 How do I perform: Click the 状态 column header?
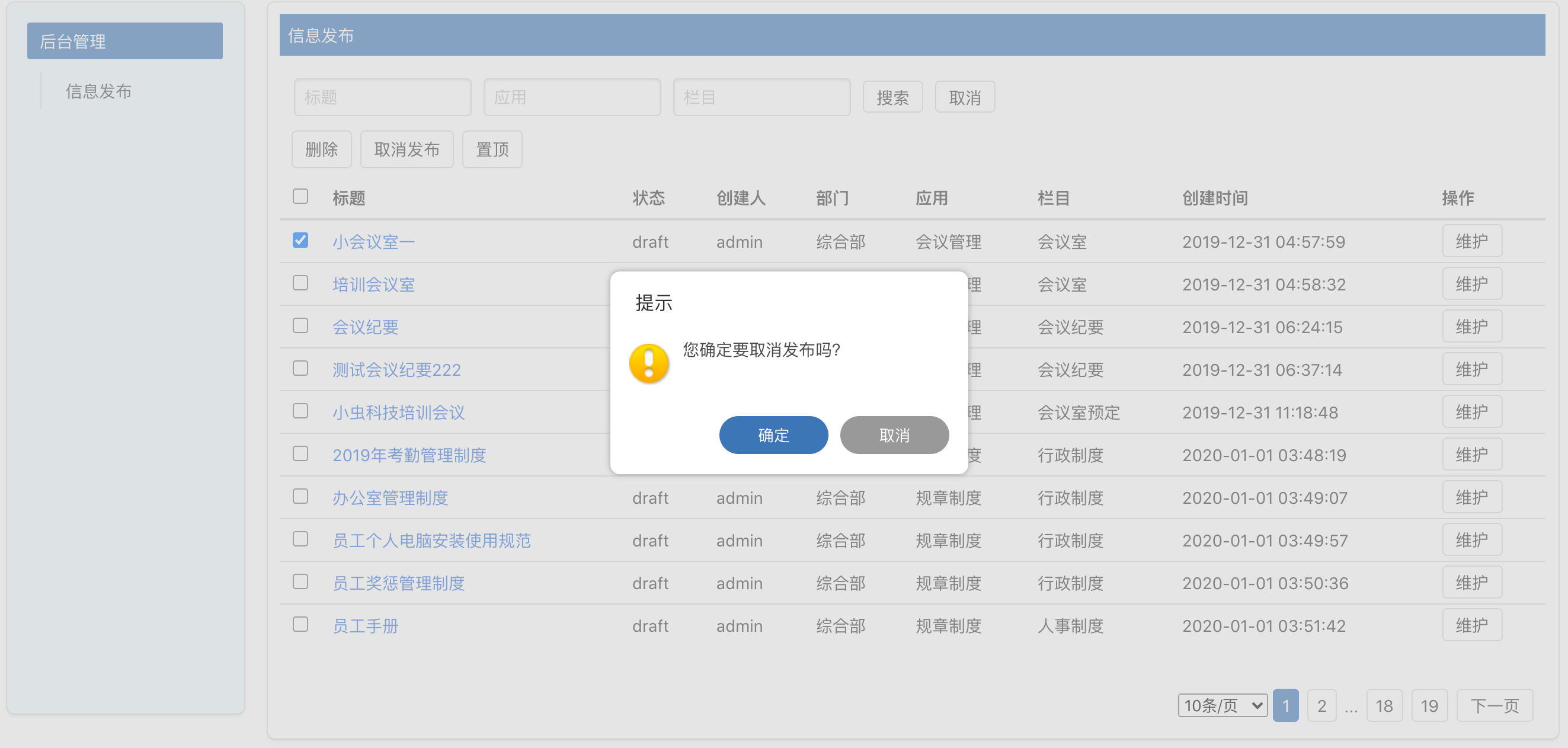pyautogui.click(x=648, y=198)
